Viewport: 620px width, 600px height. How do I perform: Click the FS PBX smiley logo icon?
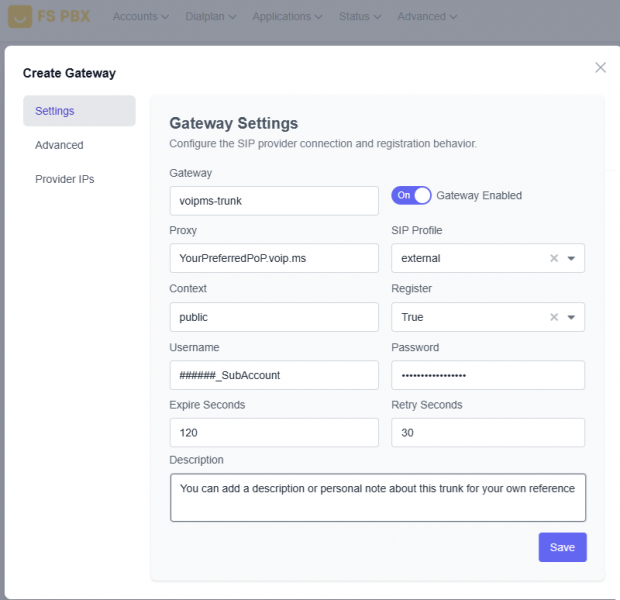(x=20, y=17)
